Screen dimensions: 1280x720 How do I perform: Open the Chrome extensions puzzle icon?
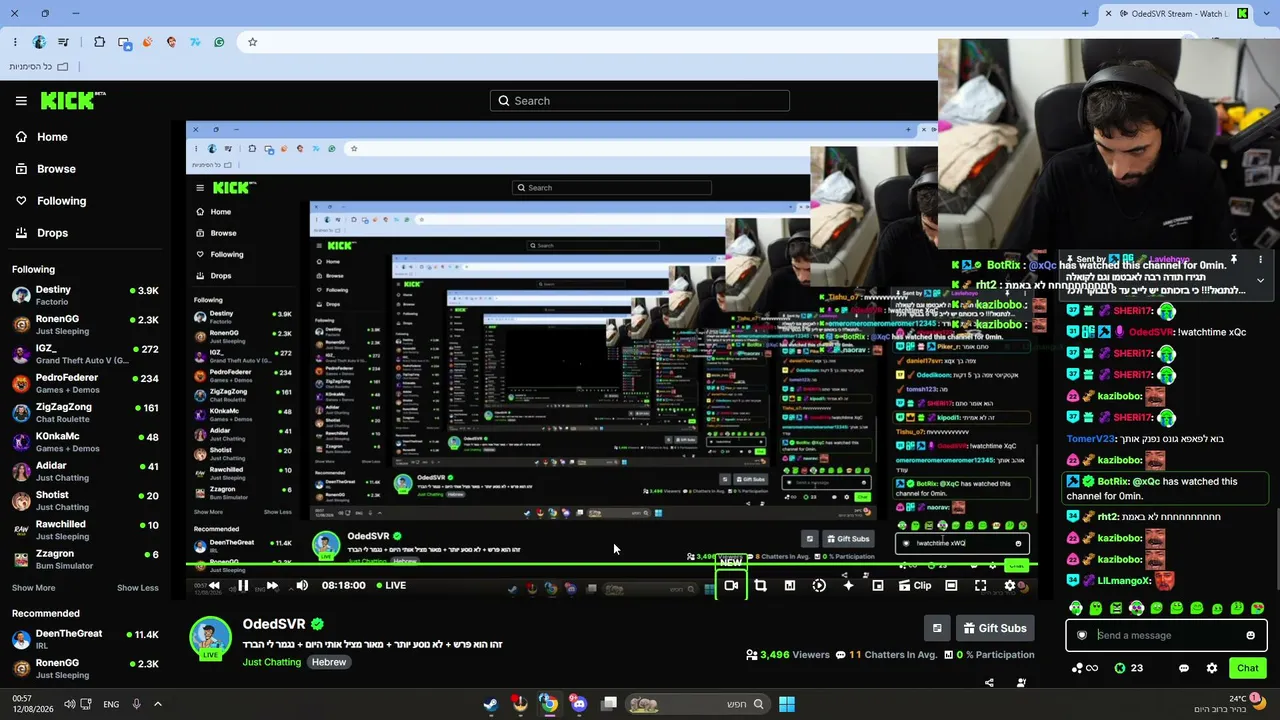tap(99, 42)
